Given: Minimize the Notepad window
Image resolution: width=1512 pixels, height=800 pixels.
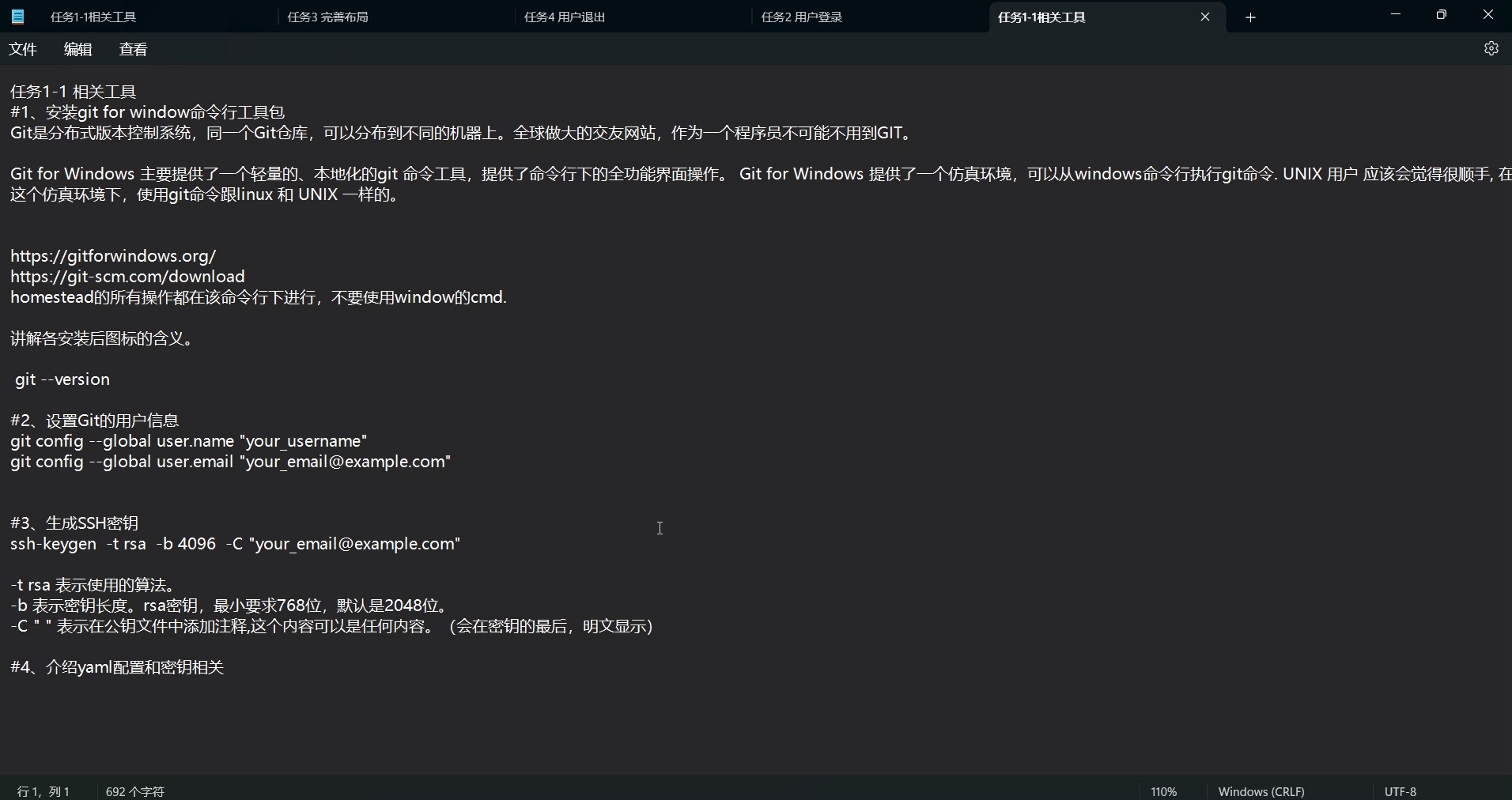Looking at the screenshot, I should point(1395,14).
